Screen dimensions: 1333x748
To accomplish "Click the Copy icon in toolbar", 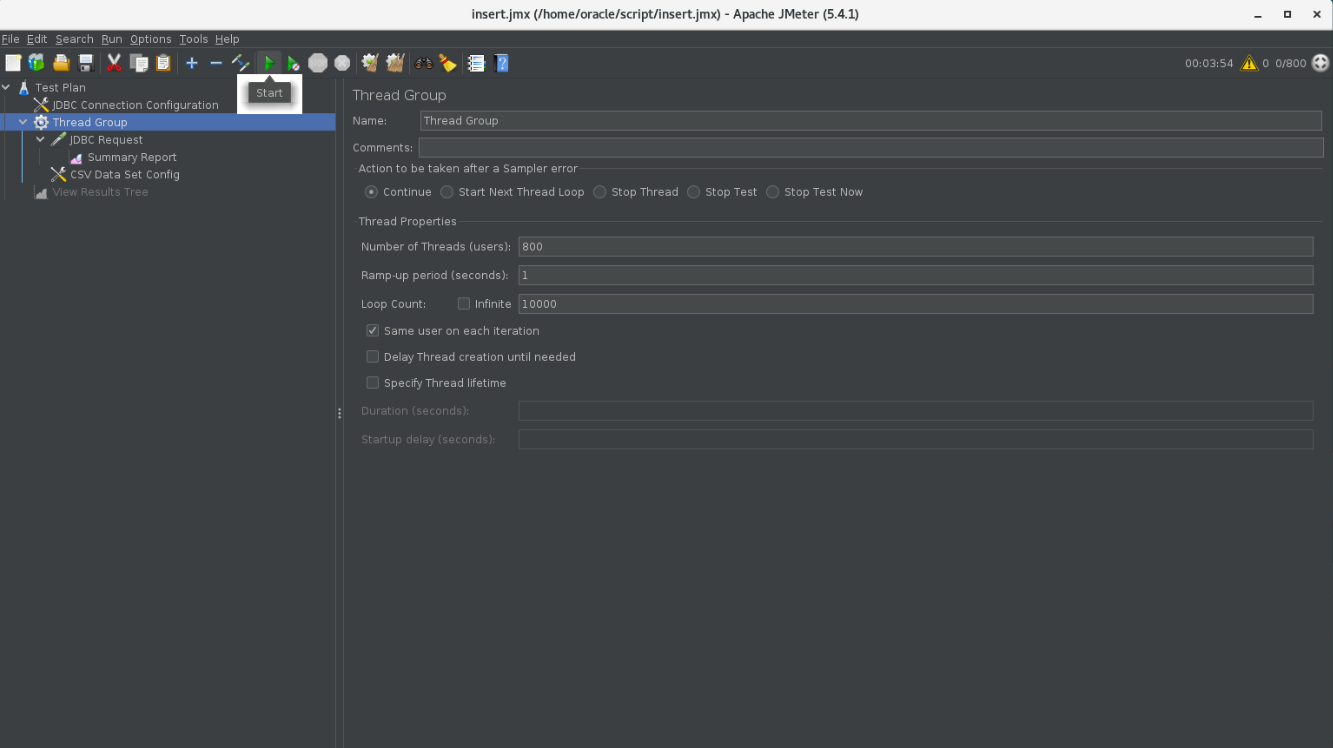I will tap(139, 63).
